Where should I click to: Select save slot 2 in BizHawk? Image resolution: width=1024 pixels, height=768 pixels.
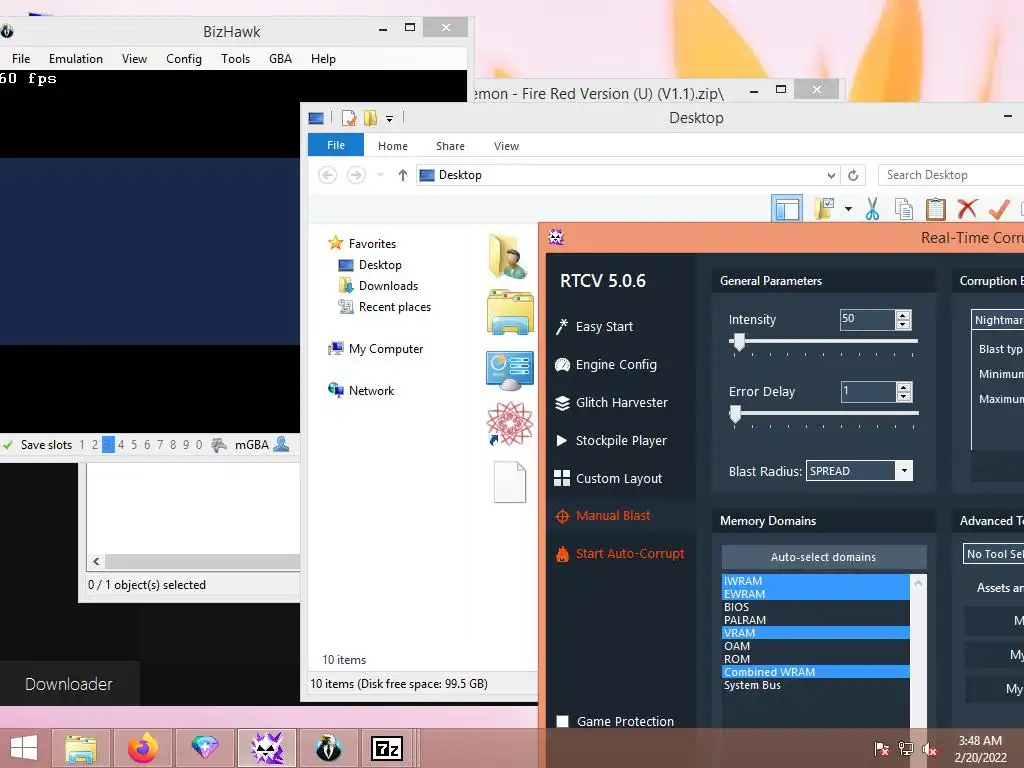point(95,445)
